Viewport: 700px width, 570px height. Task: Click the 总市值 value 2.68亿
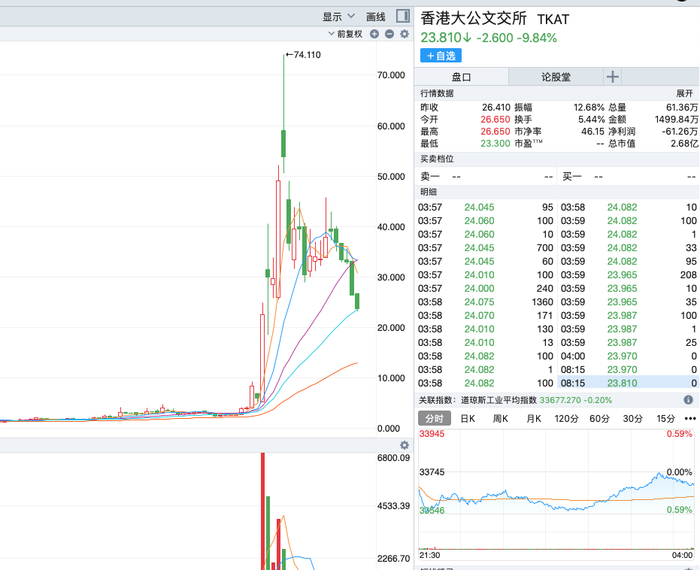[x=684, y=144]
